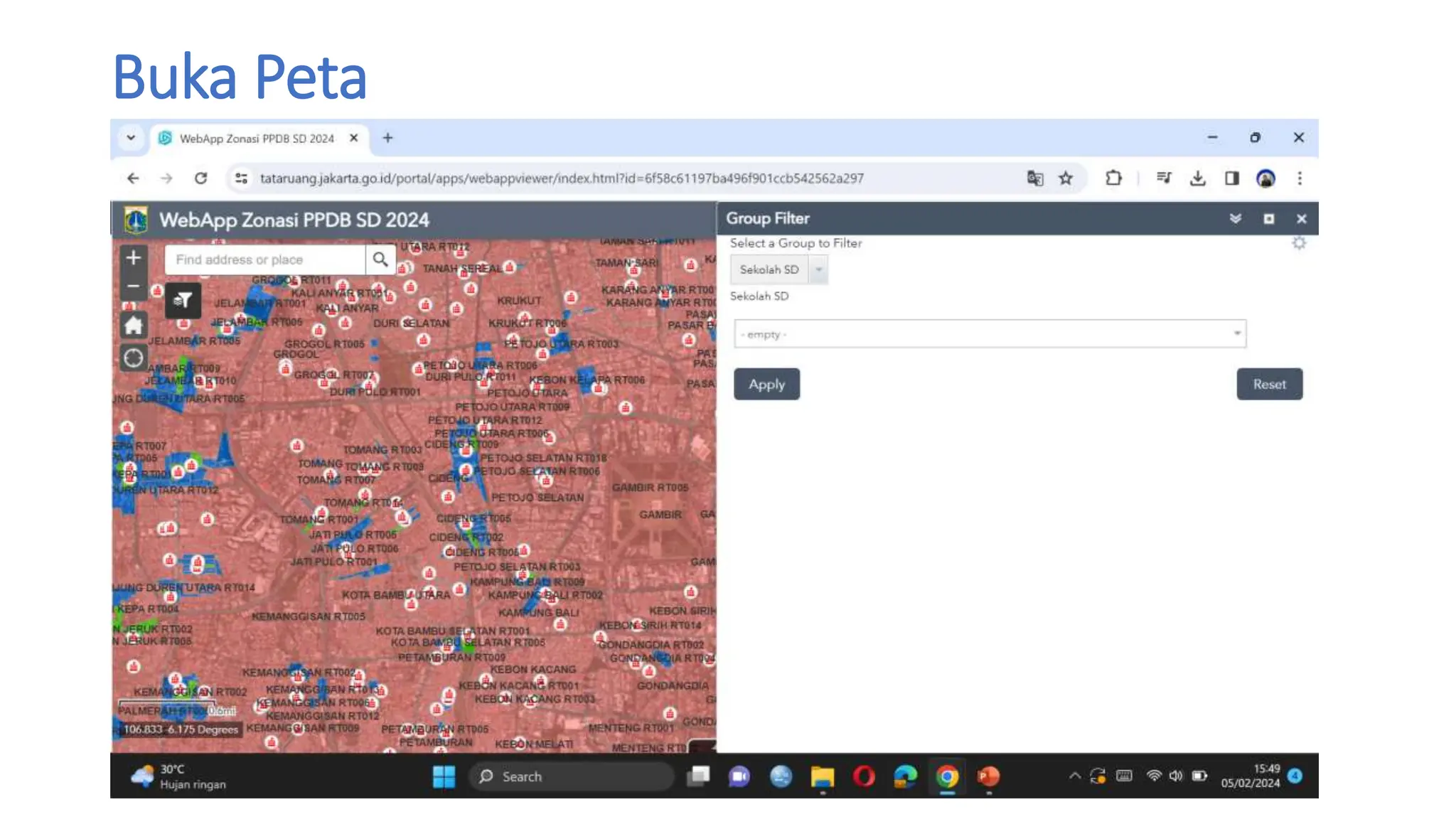Click the Apply filter button
The width and height of the screenshot is (1456, 819).
(x=766, y=385)
